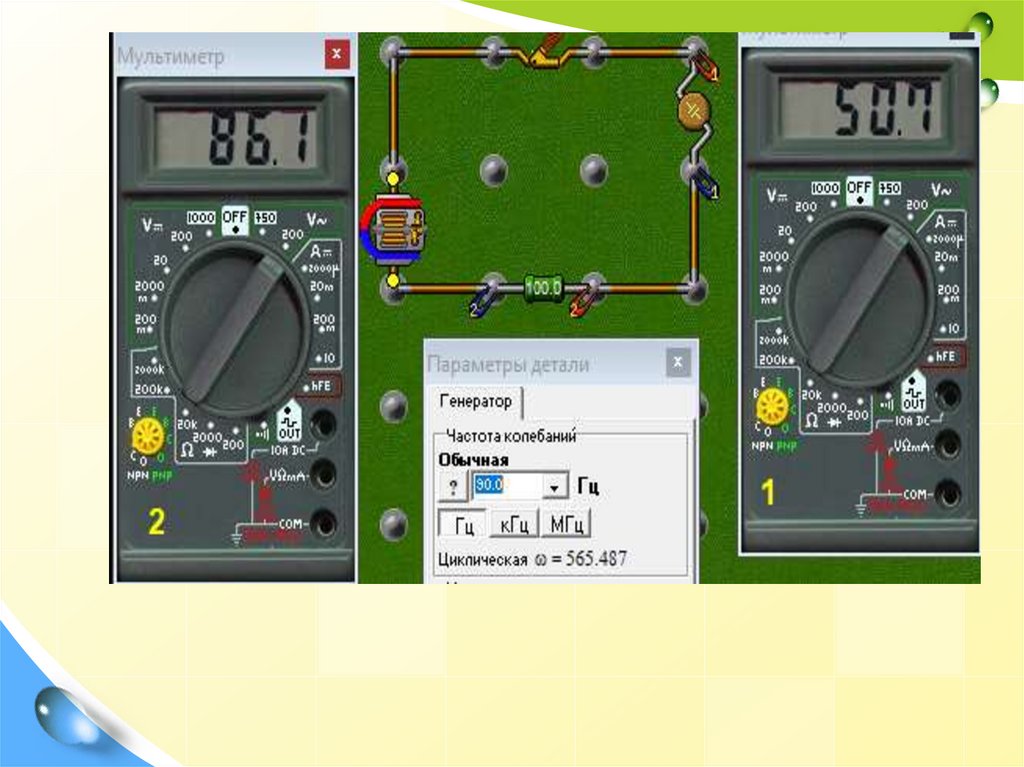Screen dimensions: 1024x767
Task: Click the COM jack on multimeter 2
Action: point(324,523)
